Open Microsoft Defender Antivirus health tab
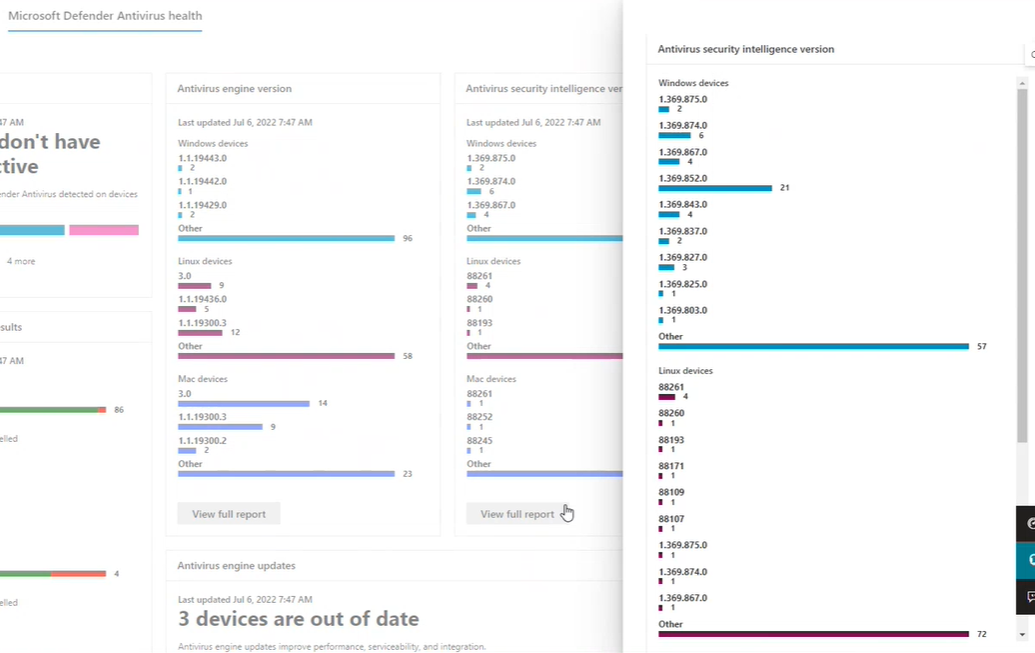1035x653 pixels. click(105, 16)
